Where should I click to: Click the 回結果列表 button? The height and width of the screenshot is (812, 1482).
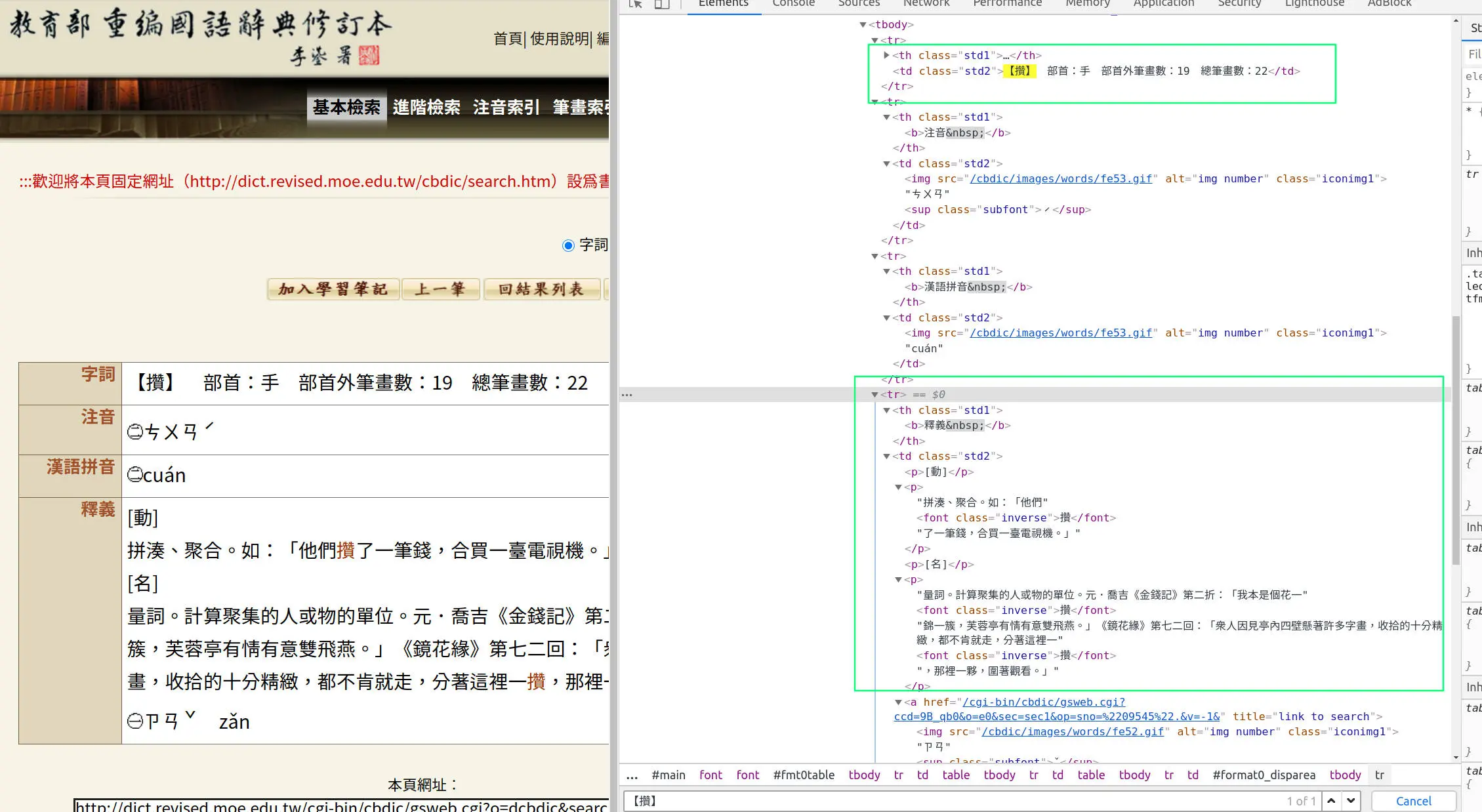(543, 289)
